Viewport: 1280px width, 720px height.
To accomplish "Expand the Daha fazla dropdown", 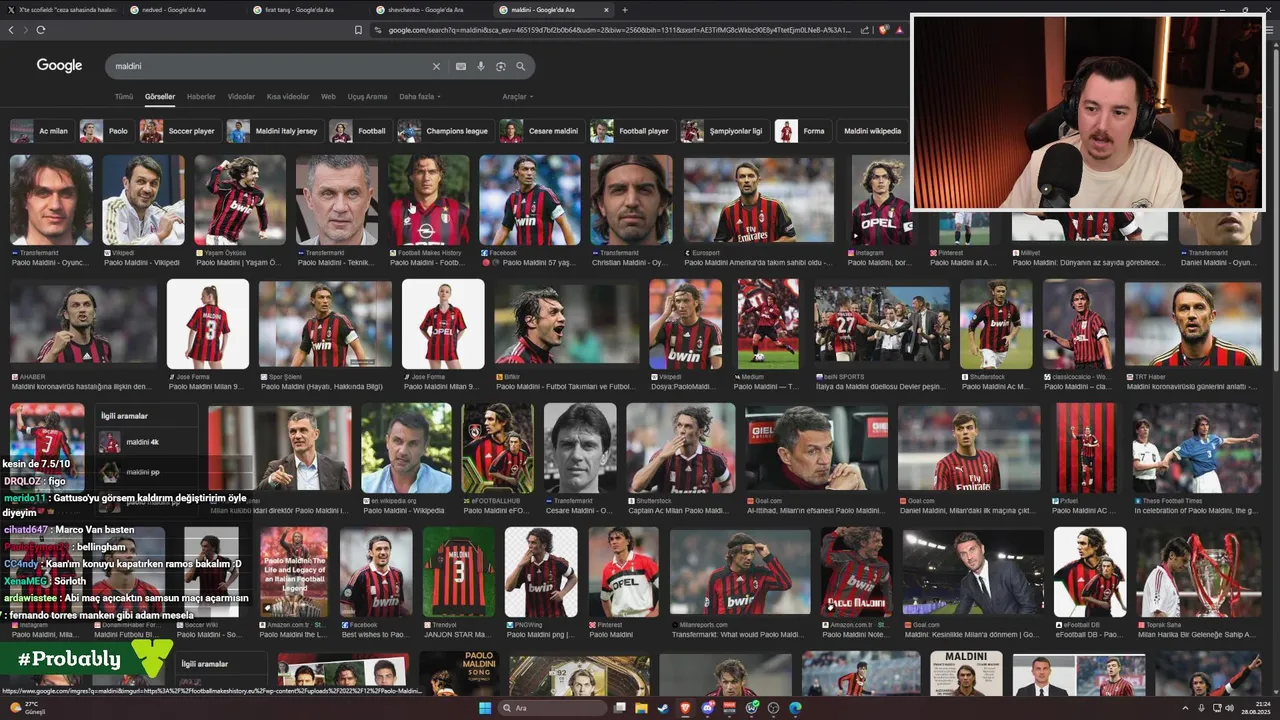I will pyautogui.click(x=418, y=97).
